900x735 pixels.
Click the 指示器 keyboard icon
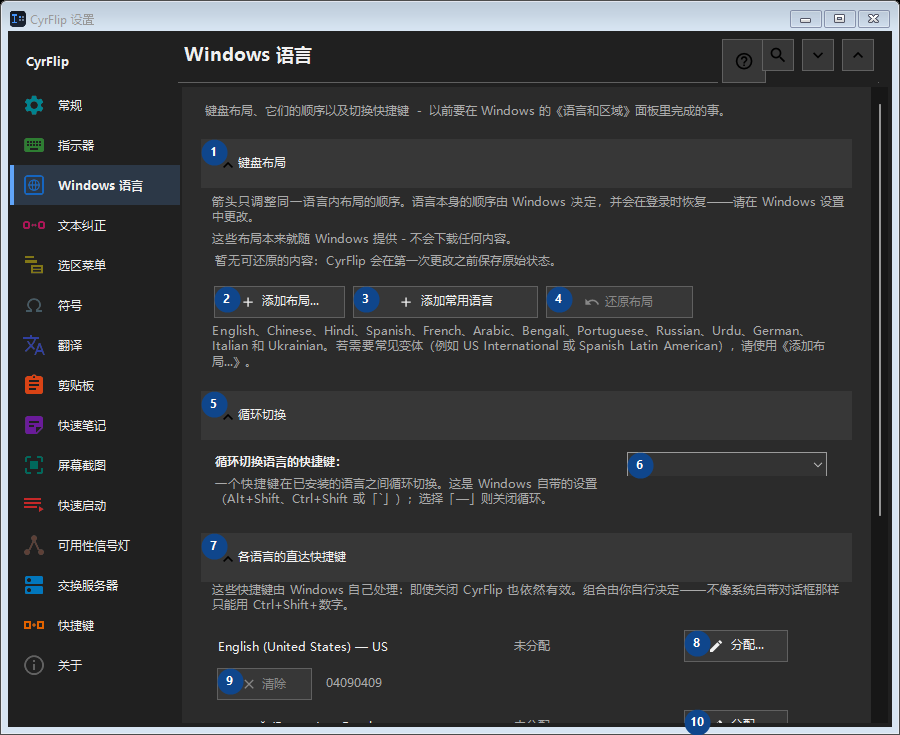[x=34, y=145]
